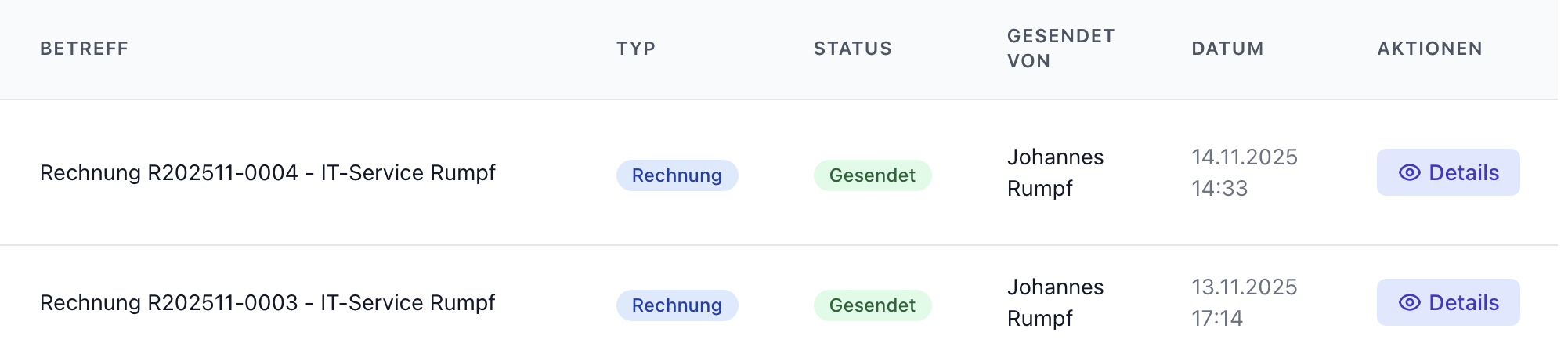
Task: Click the Rechnung type badge for R202511-0004
Action: tap(677, 175)
